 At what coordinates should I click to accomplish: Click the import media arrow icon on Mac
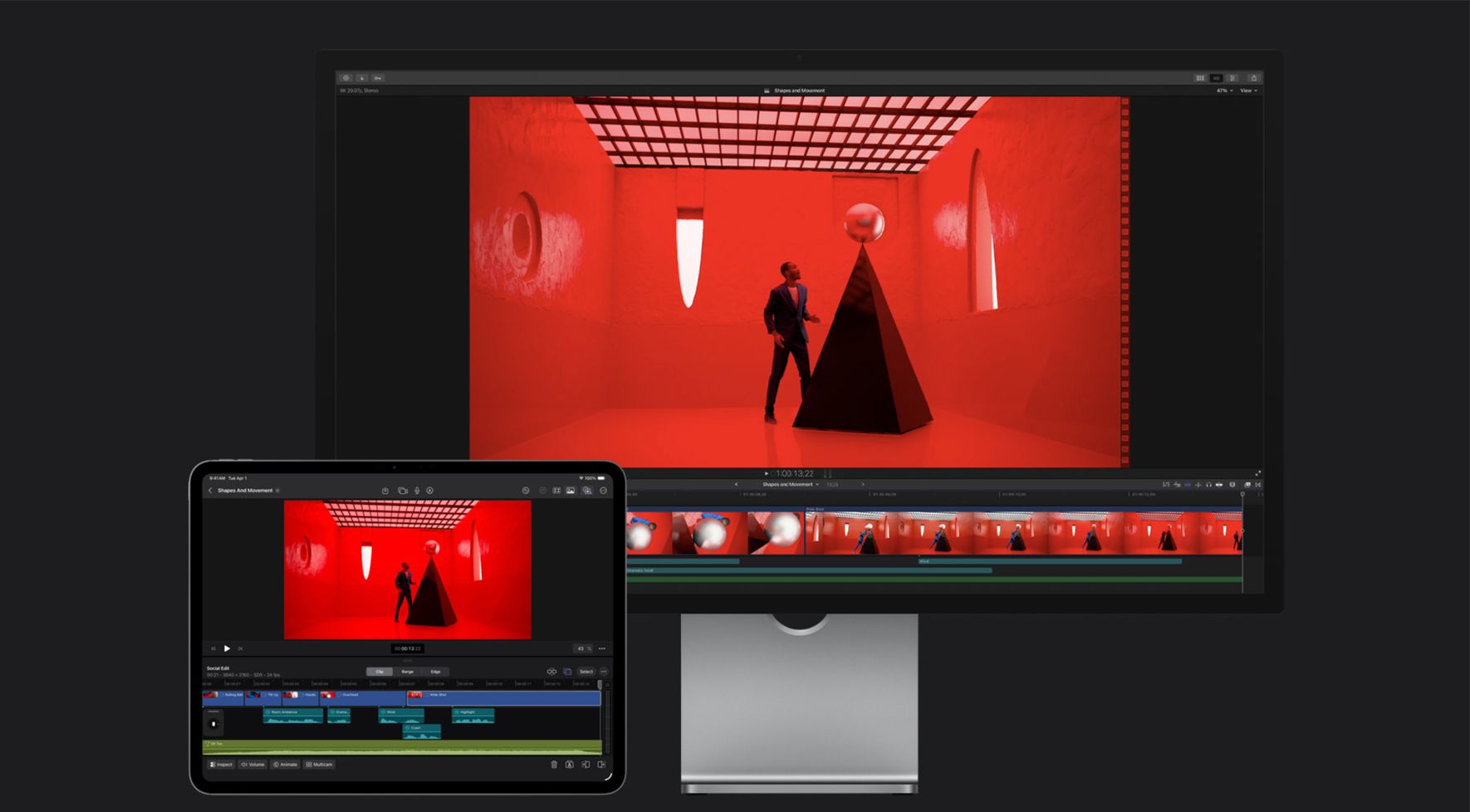(362, 78)
